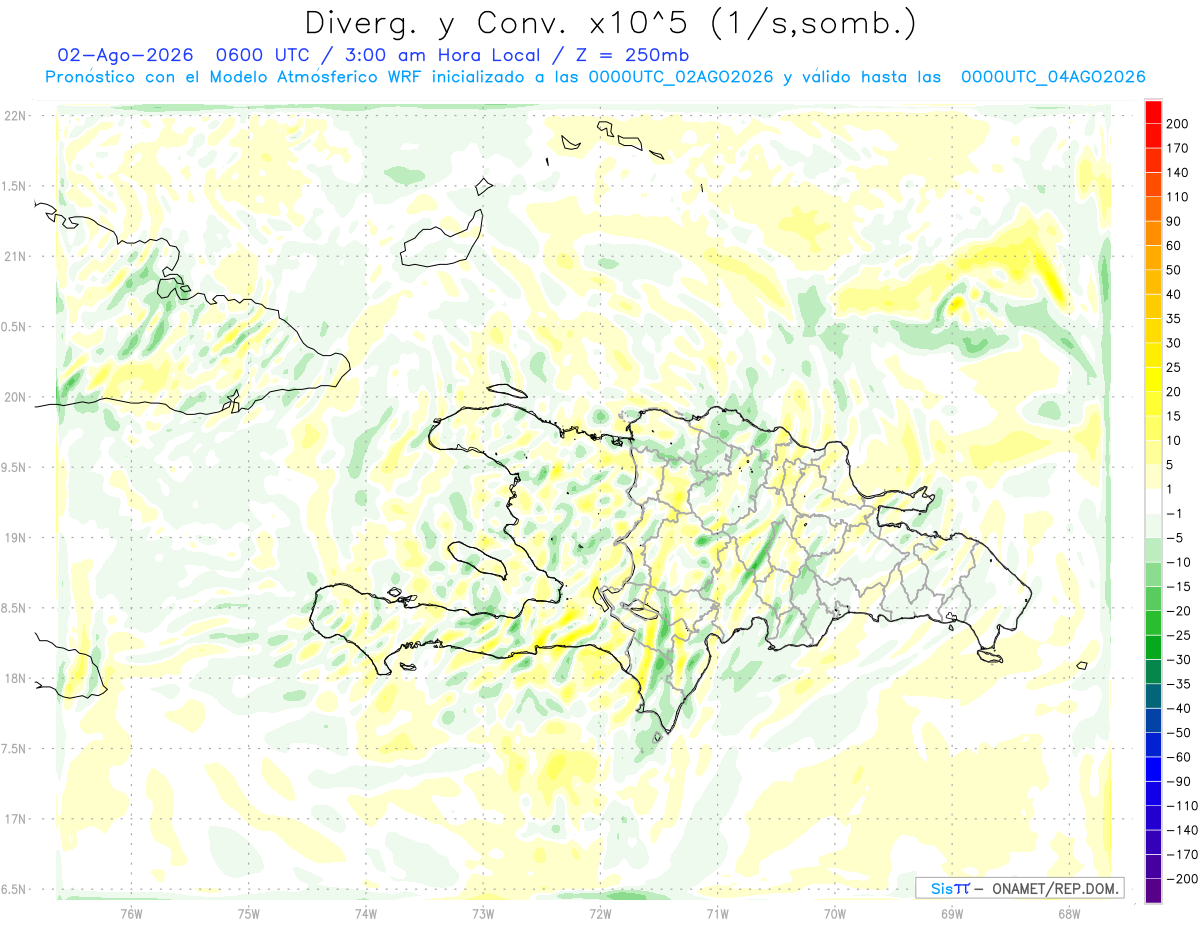Screen dimensions: 1200x927
Task: Click the '20N' latitude label
Action: point(14,397)
